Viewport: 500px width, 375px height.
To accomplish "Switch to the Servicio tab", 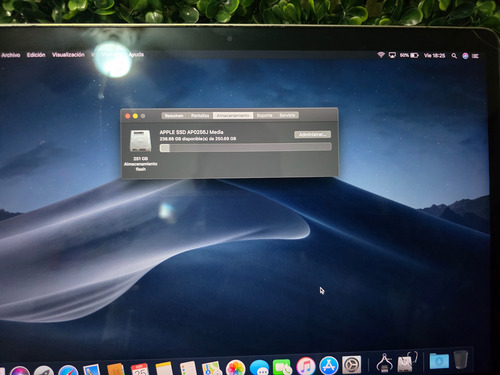I will tap(287, 115).
